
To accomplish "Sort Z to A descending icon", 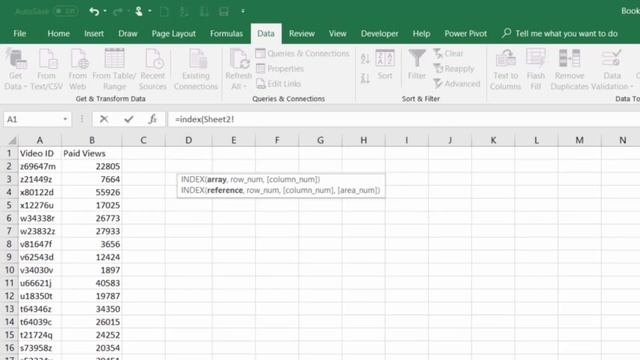I will click(365, 78).
